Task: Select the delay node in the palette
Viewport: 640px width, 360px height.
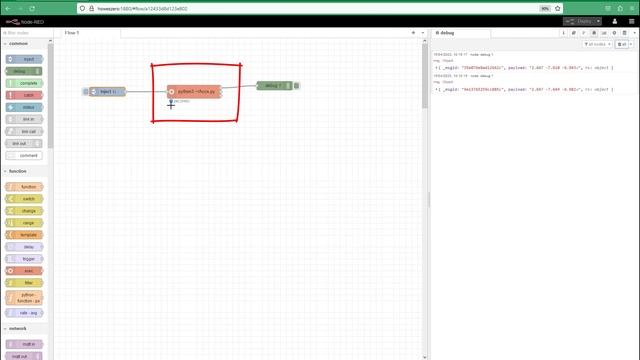Action: [x=24, y=247]
